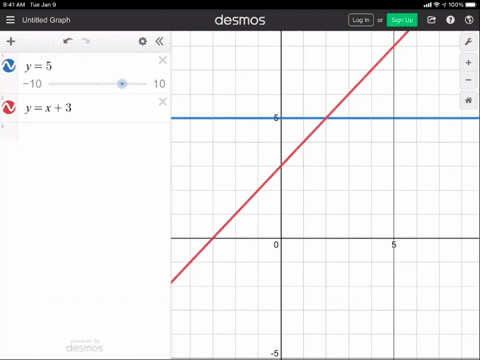Image resolution: width=480 pixels, height=360 pixels.
Task: Toggle visibility of red y=x+3 graph
Action: (x=9, y=107)
